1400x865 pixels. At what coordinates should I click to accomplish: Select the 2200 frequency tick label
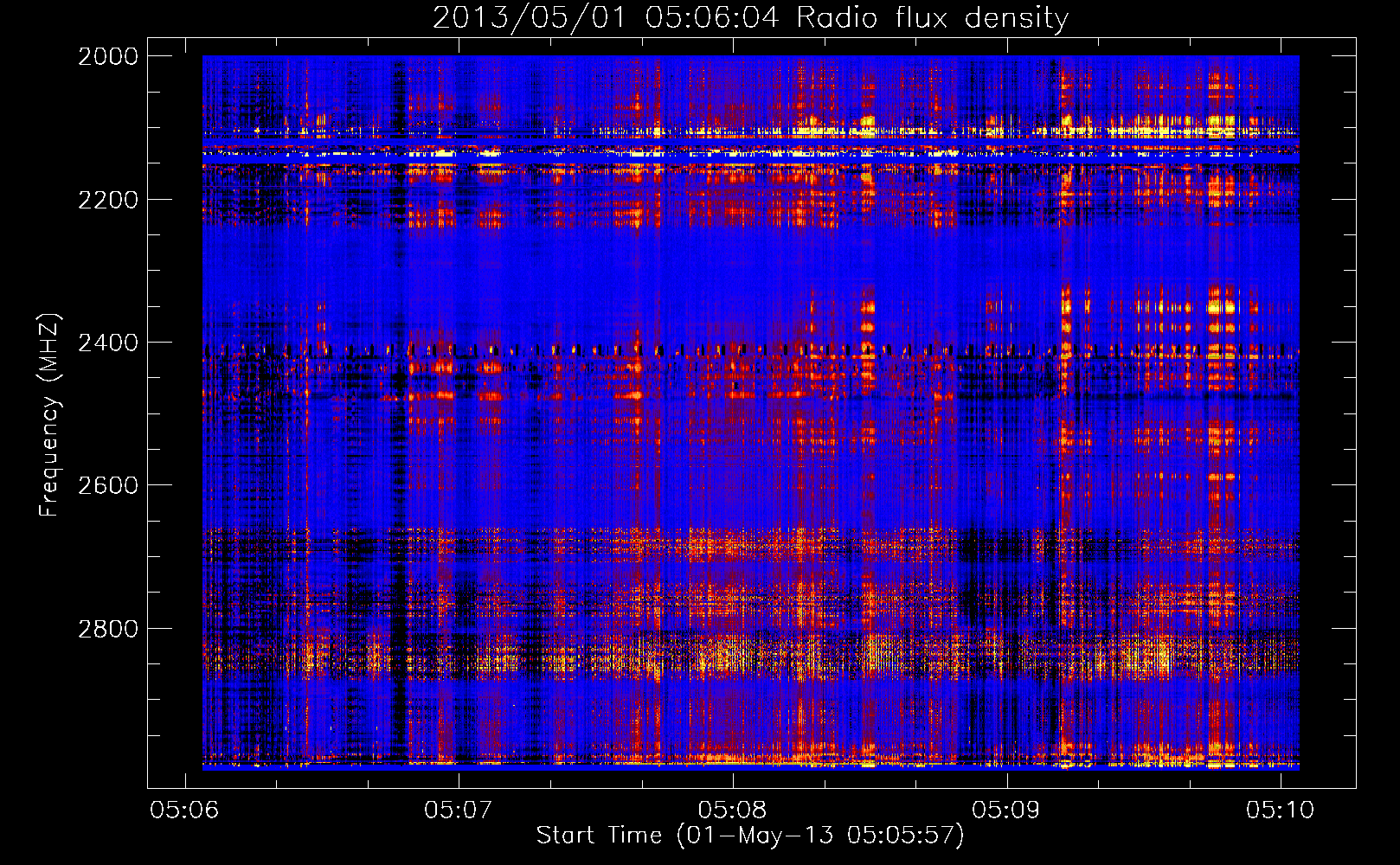[x=108, y=200]
